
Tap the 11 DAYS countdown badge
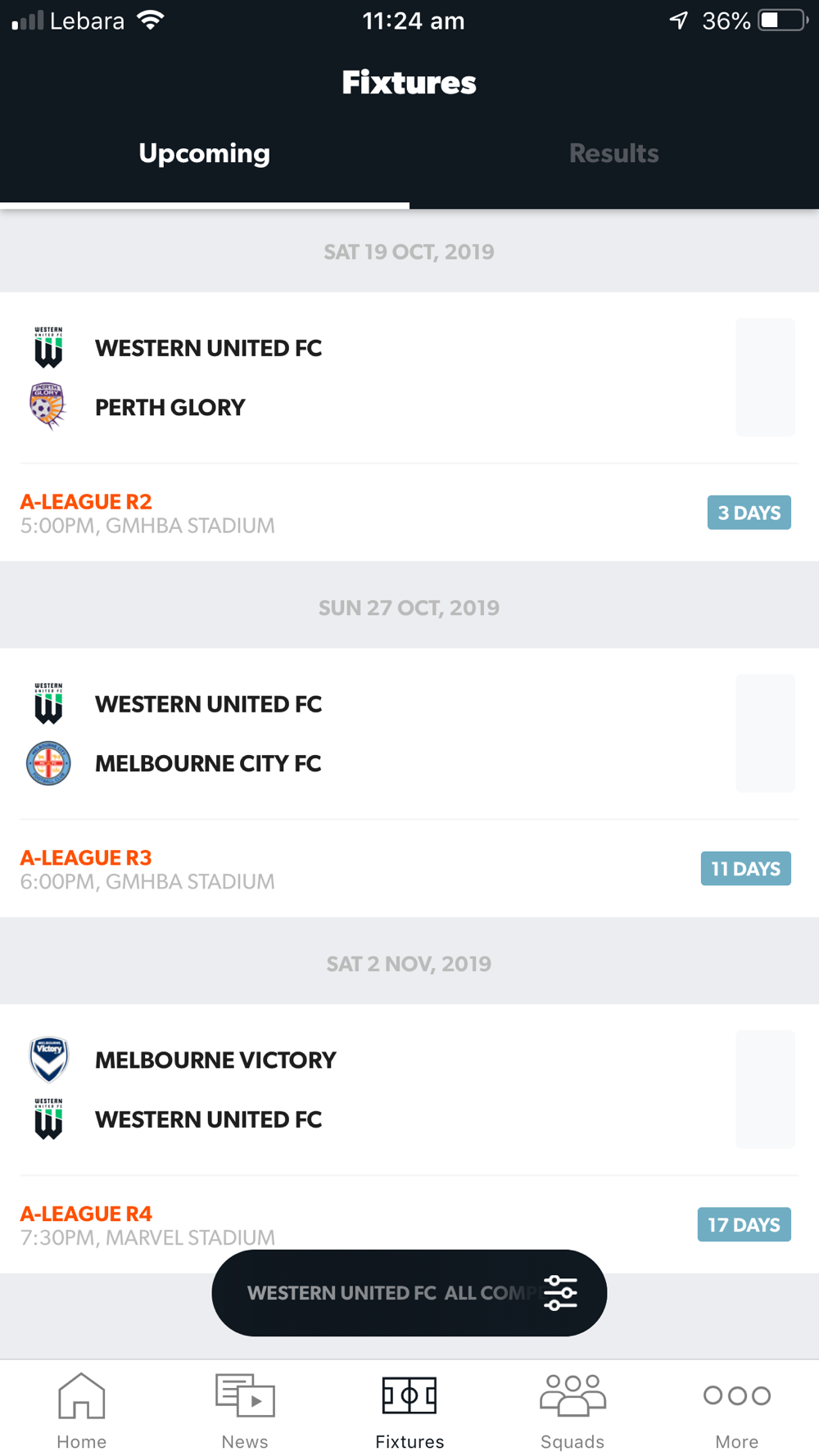click(x=746, y=869)
